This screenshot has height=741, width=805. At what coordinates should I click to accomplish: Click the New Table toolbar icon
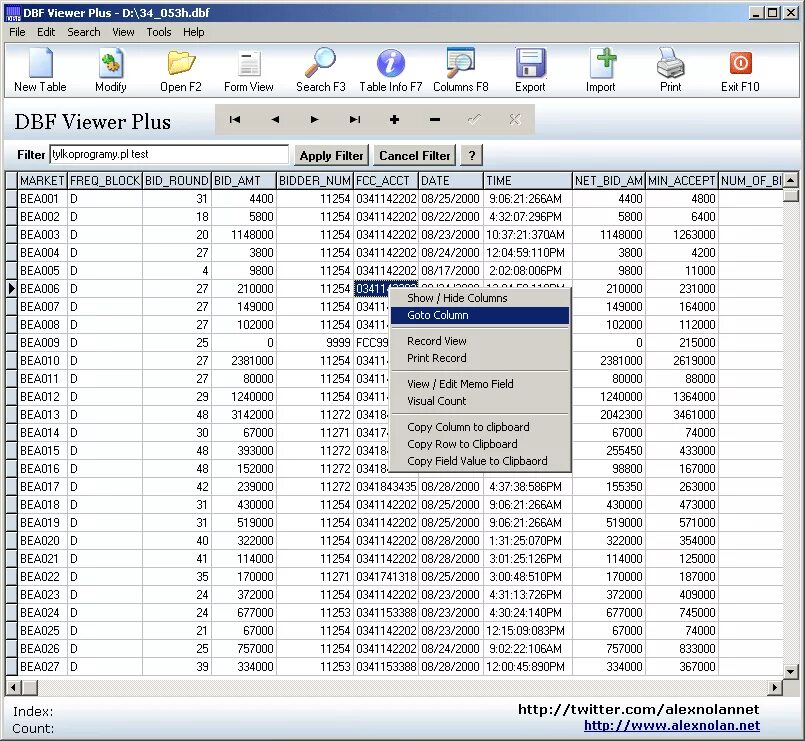point(40,70)
